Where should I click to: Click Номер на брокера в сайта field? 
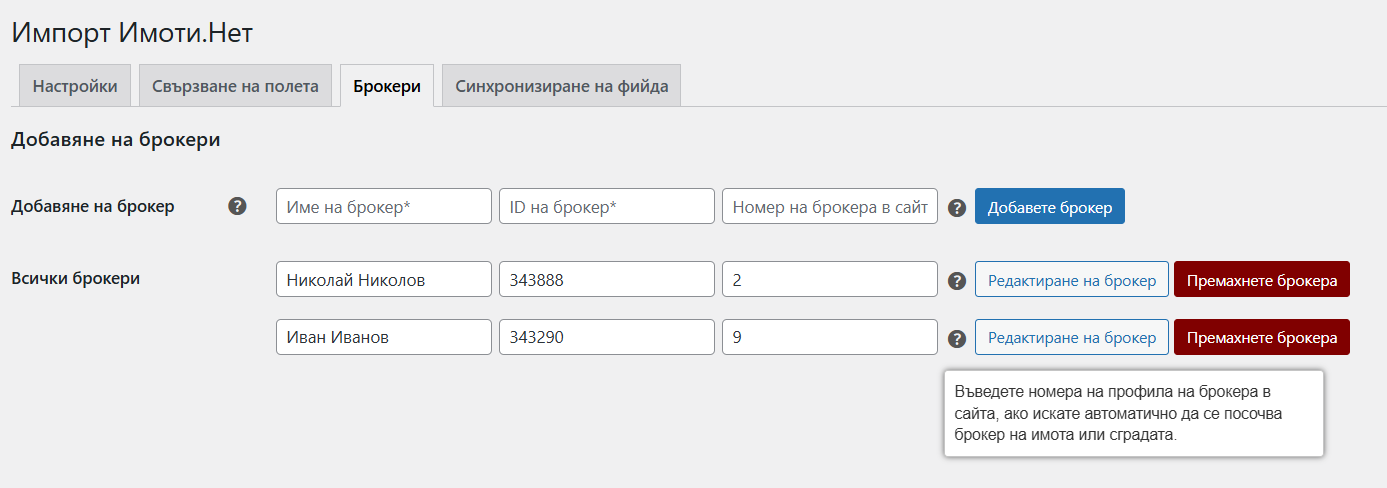[830, 207]
